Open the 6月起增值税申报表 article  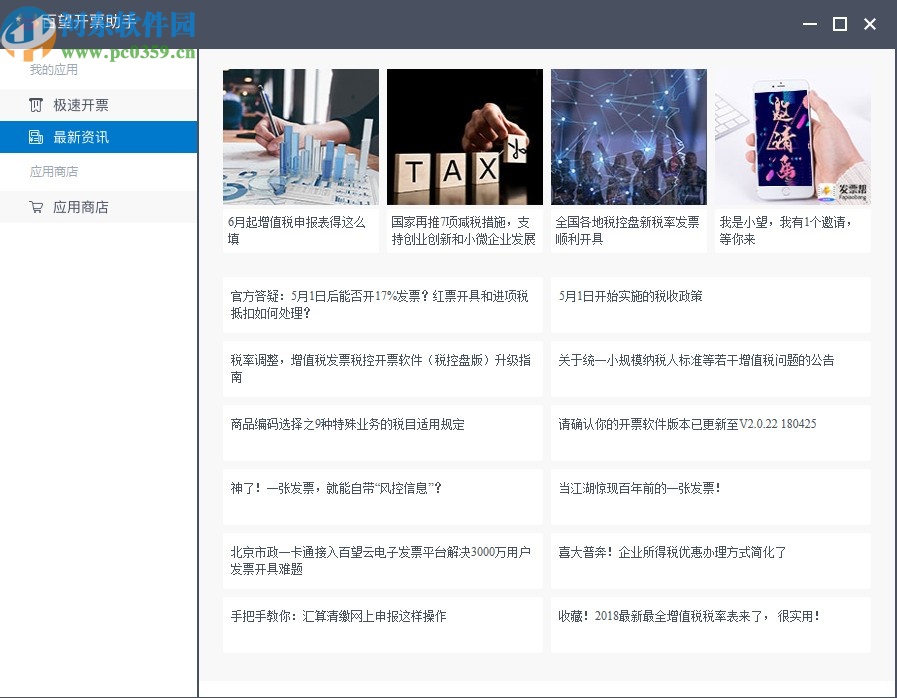click(300, 230)
